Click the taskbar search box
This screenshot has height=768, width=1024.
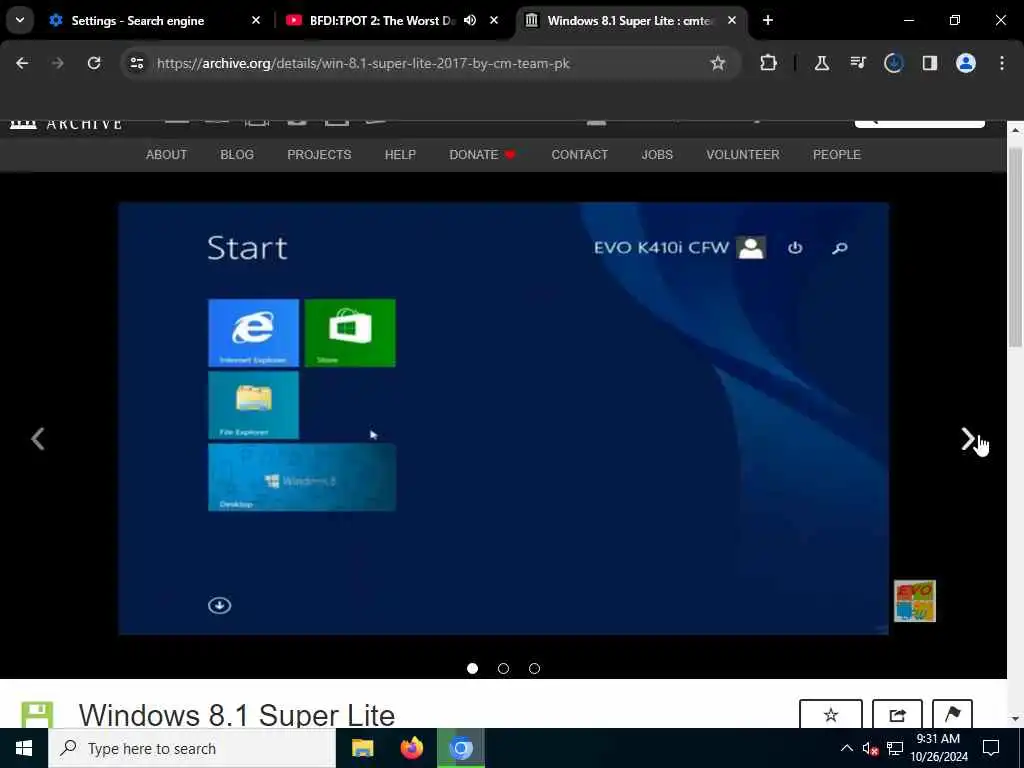(x=192, y=748)
